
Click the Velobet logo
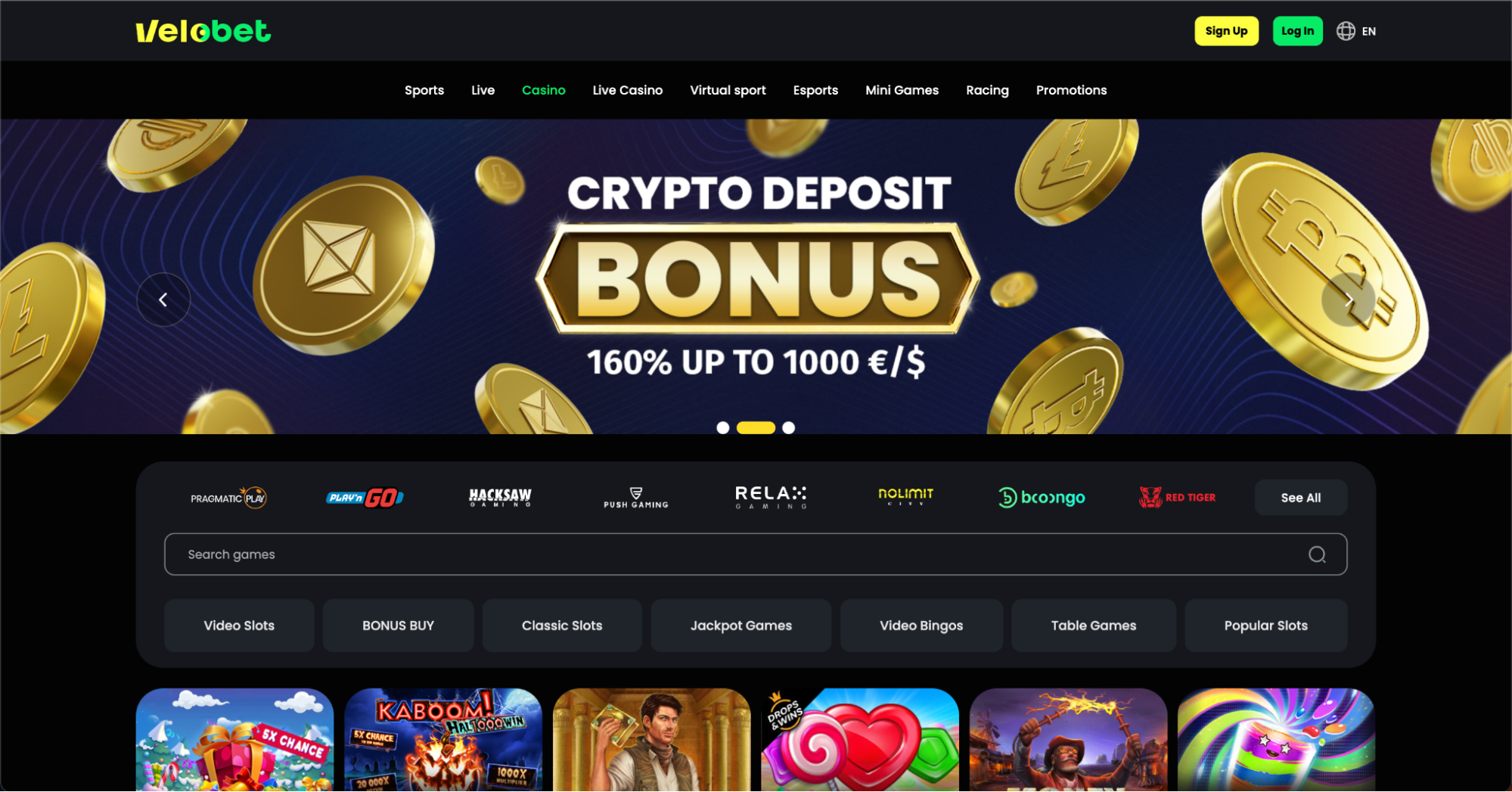click(203, 31)
